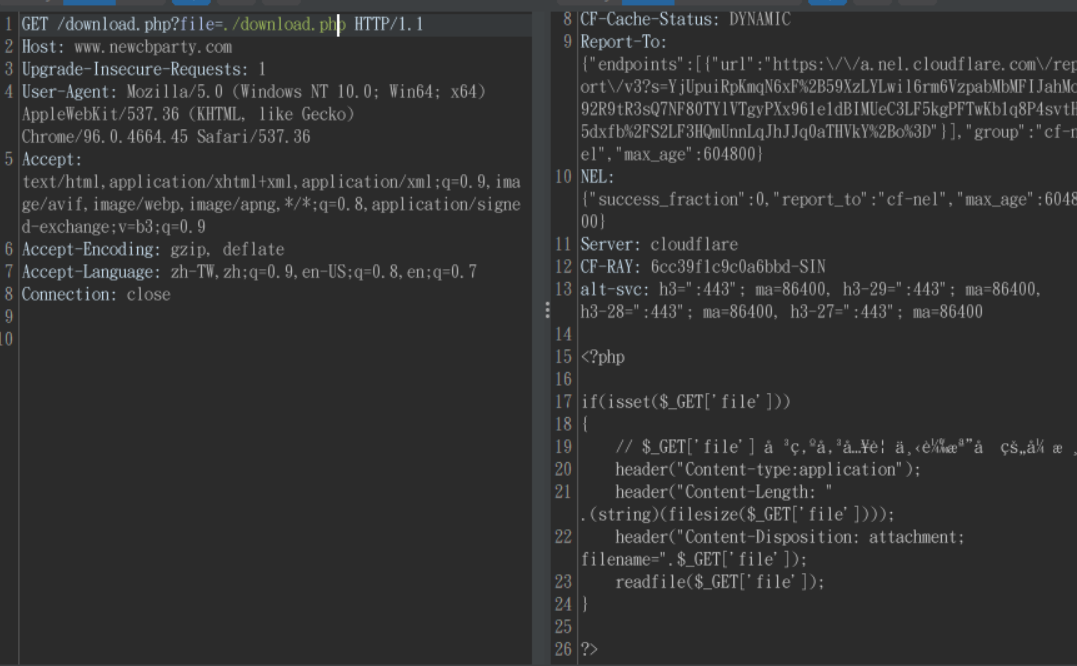Click the Server: cloudflare response header

pyautogui.click(x=659, y=245)
